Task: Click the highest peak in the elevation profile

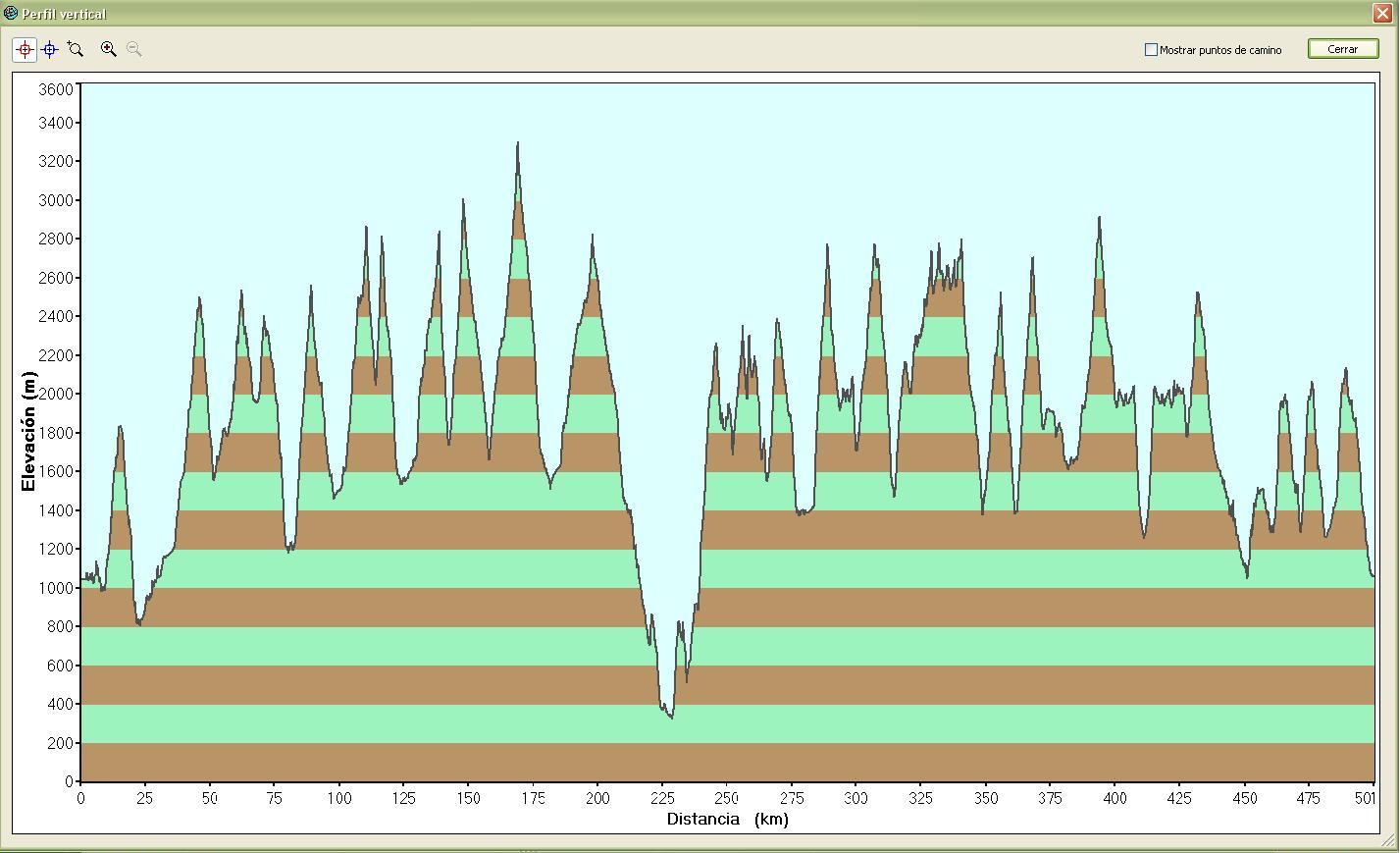Action: 517,144
